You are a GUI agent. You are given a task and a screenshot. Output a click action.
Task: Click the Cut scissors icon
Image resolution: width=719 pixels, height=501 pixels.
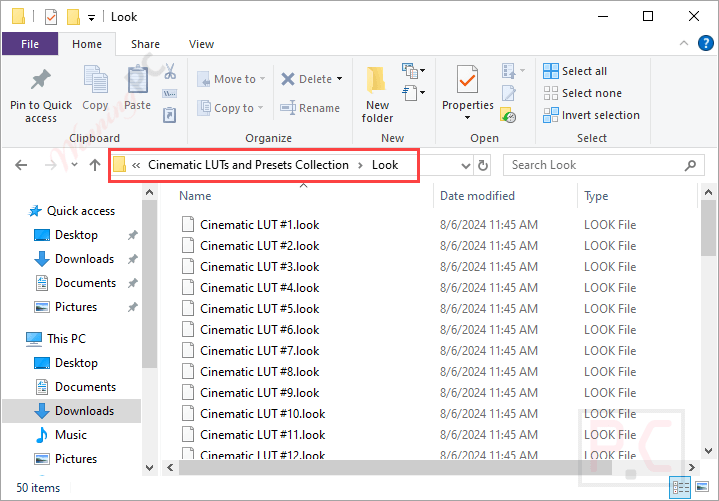pyautogui.click(x=170, y=72)
